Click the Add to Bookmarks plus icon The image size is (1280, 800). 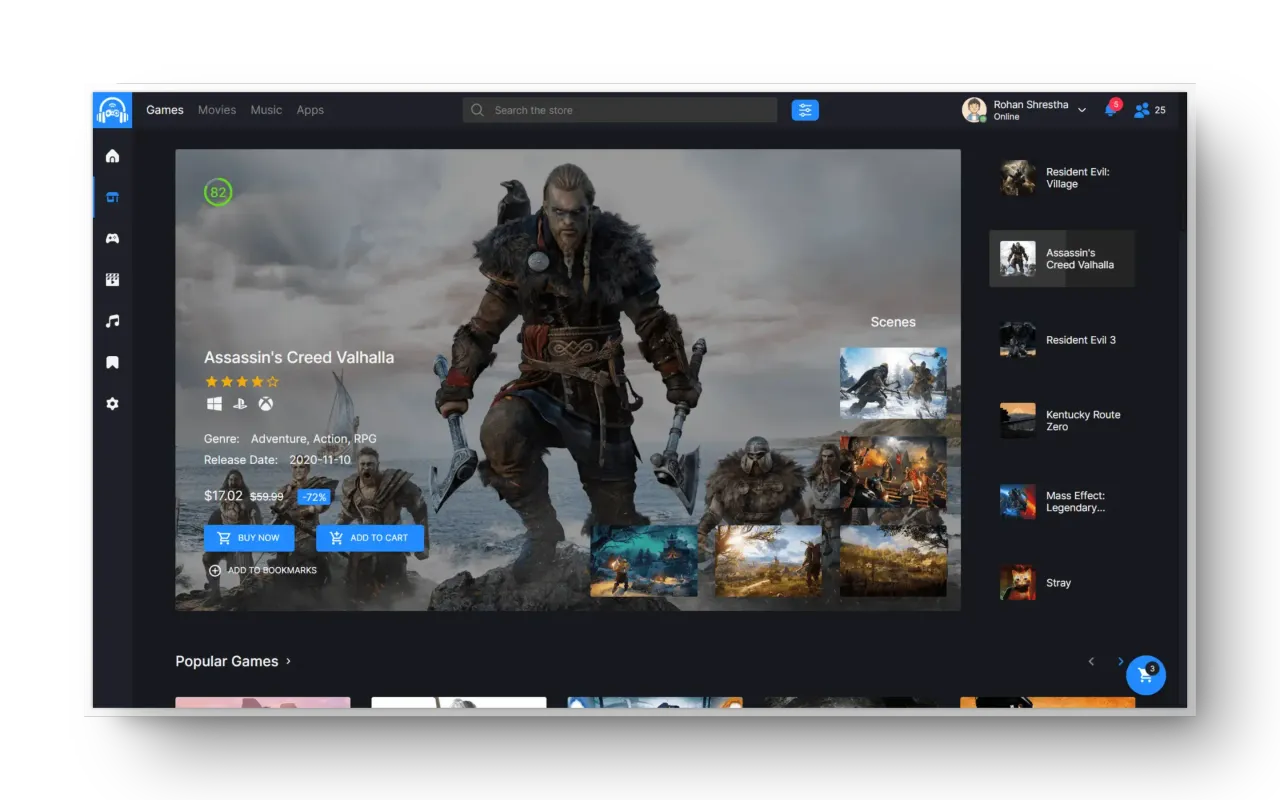[x=215, y=570]
